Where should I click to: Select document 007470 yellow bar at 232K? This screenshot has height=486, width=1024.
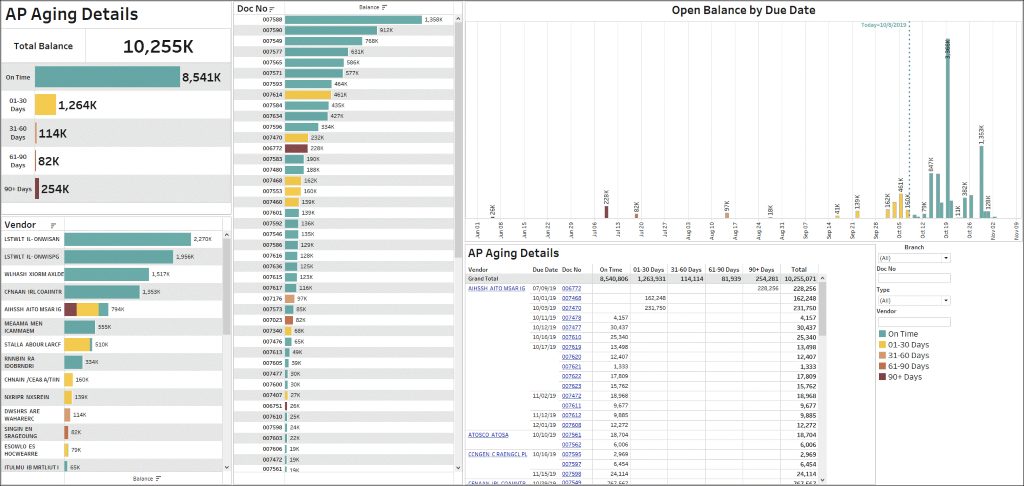296,138
